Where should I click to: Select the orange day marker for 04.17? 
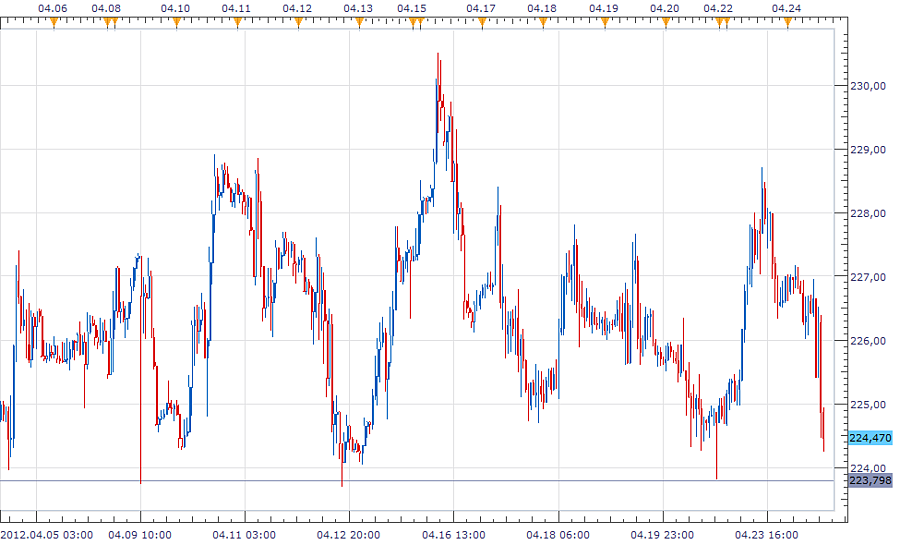tap(481, 23)
